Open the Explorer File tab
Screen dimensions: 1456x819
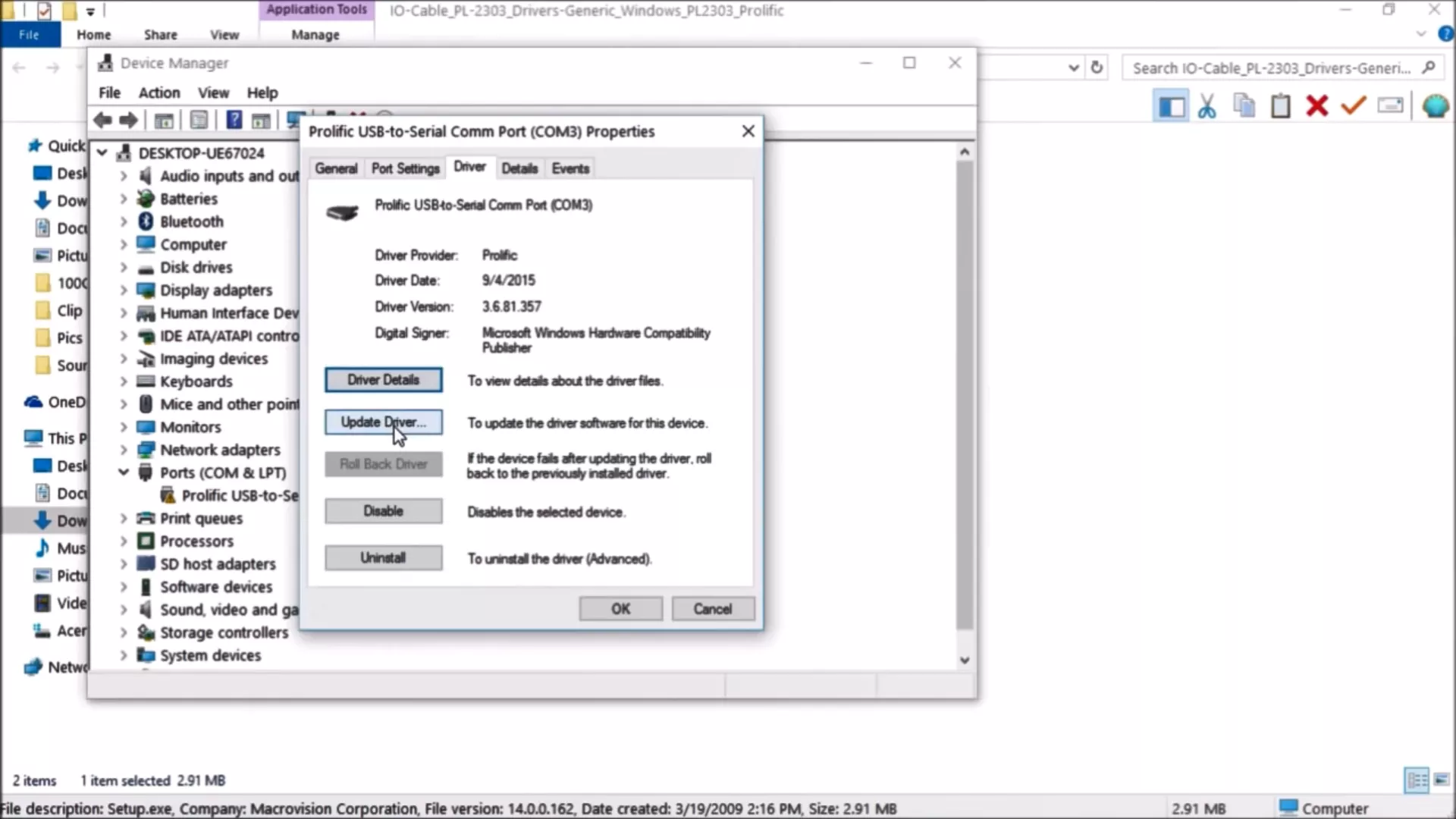tap(29, 35)
